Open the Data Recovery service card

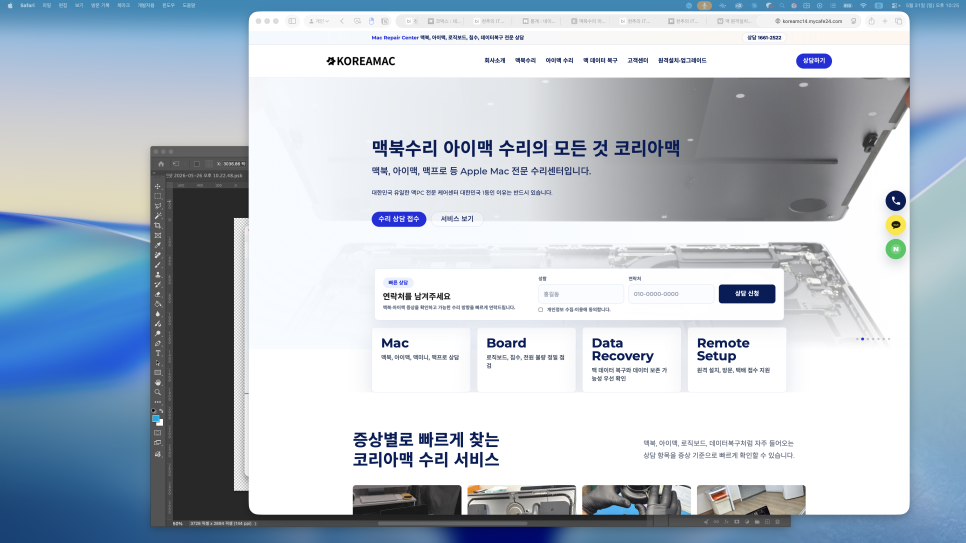click(x=631, y=359)
